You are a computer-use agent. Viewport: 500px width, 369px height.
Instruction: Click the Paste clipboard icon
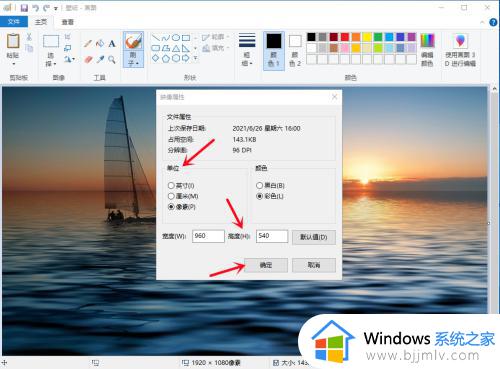point(13,41)
